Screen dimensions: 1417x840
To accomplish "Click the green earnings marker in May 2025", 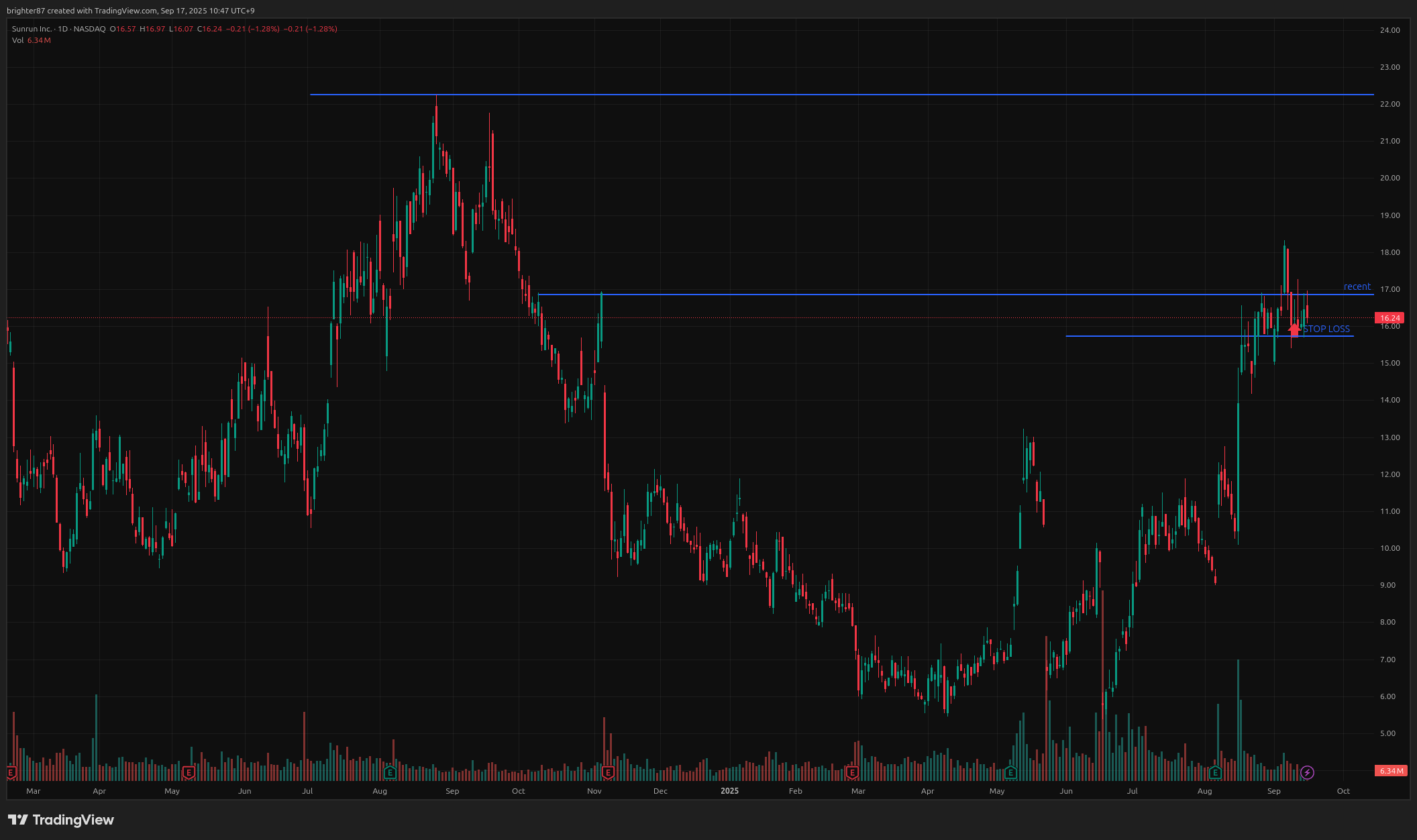I will 1011,772.
